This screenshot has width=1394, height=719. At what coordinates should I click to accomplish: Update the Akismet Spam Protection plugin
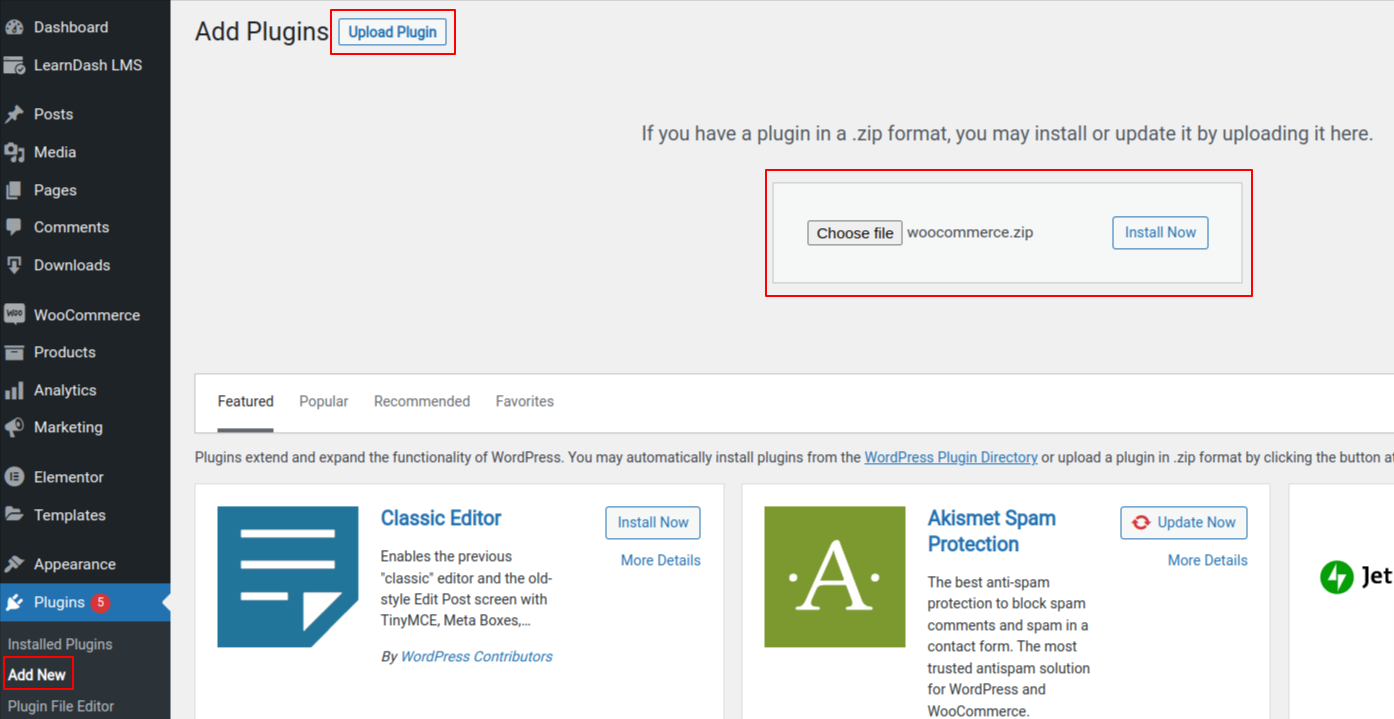[1183, 522]
